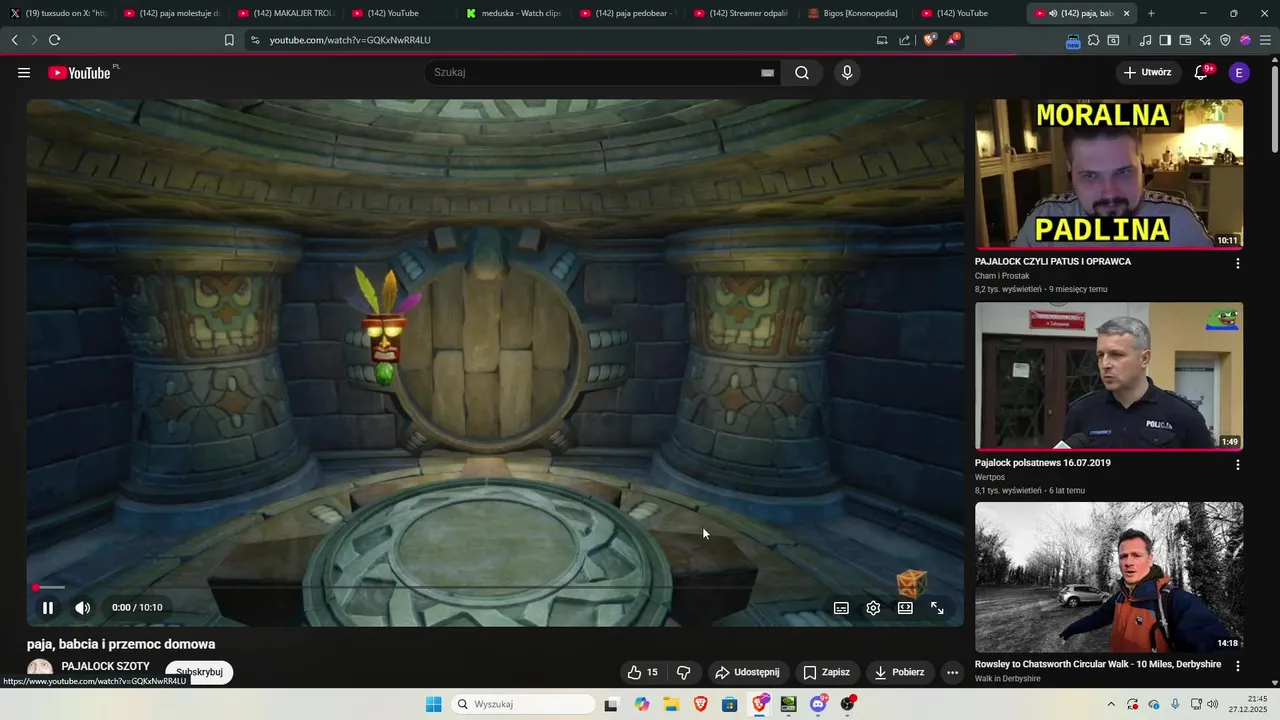Open the YouTube hamburger guide menu
Image resolution: width=1280 pixels, height=720 pixels.
pos(24,72)
